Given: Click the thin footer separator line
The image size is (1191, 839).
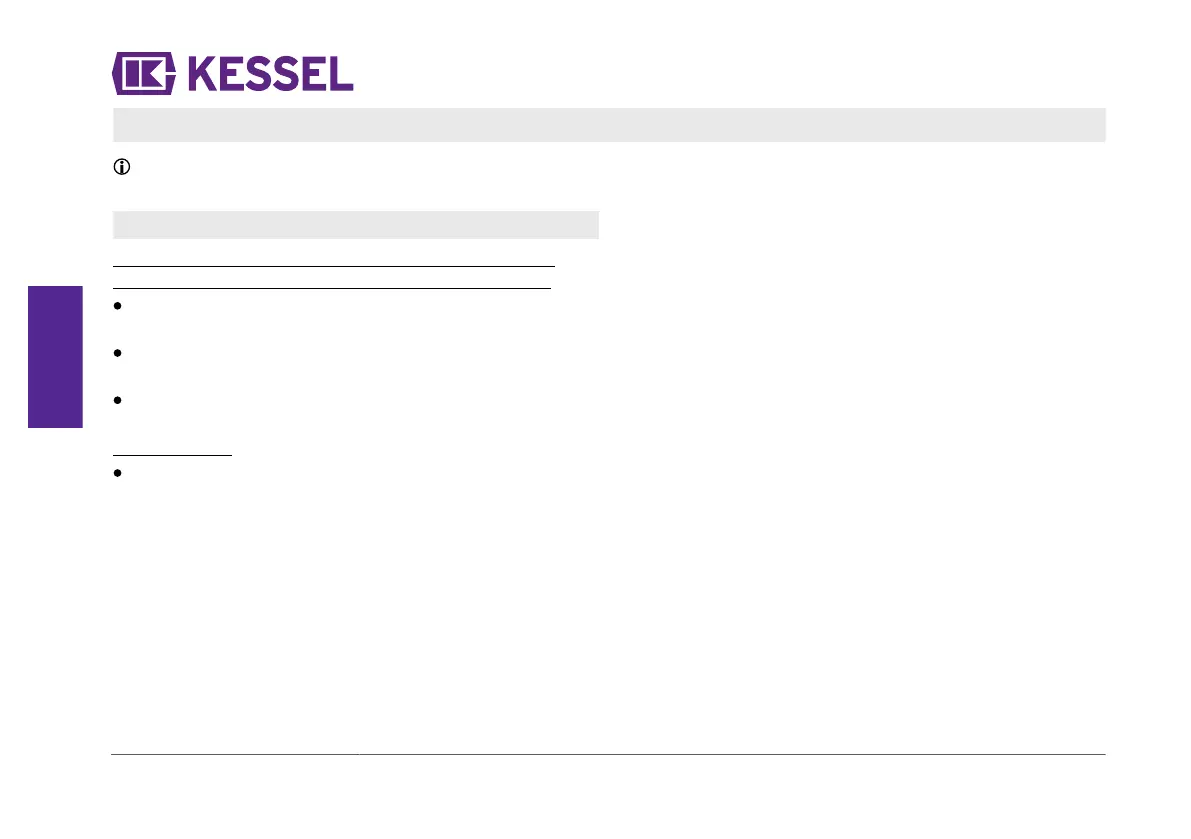Looking at the screenshot, I should (x=608, y=755).
